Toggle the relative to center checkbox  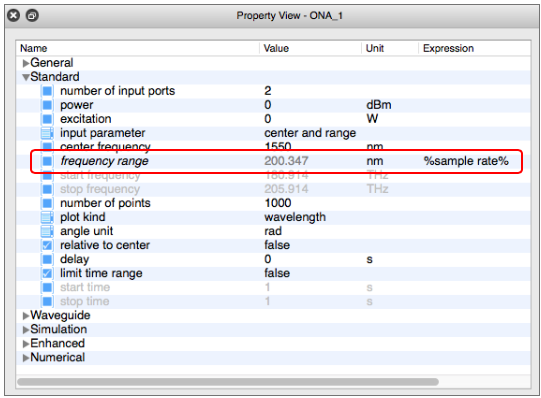point(47,245)
